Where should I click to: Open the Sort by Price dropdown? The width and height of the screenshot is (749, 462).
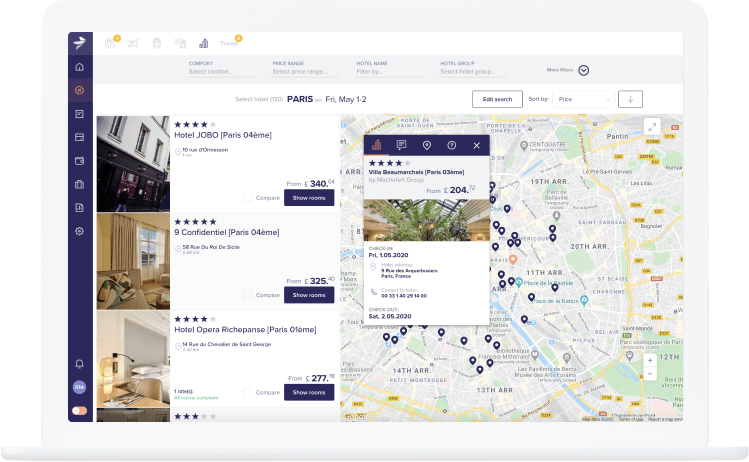point(583,99)
